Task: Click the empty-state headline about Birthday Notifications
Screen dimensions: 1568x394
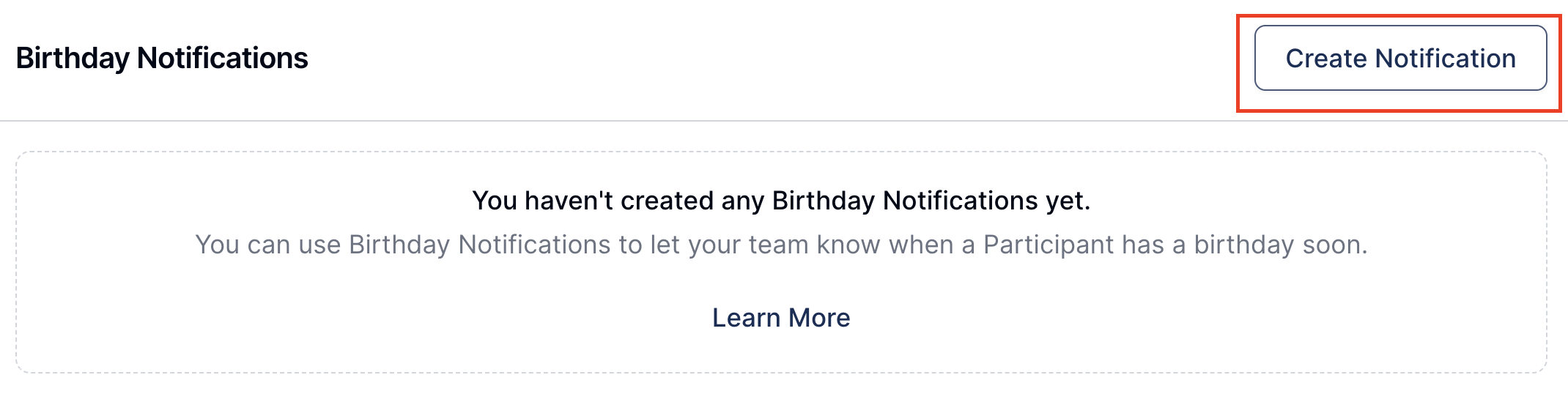Action: coord(781,201)
